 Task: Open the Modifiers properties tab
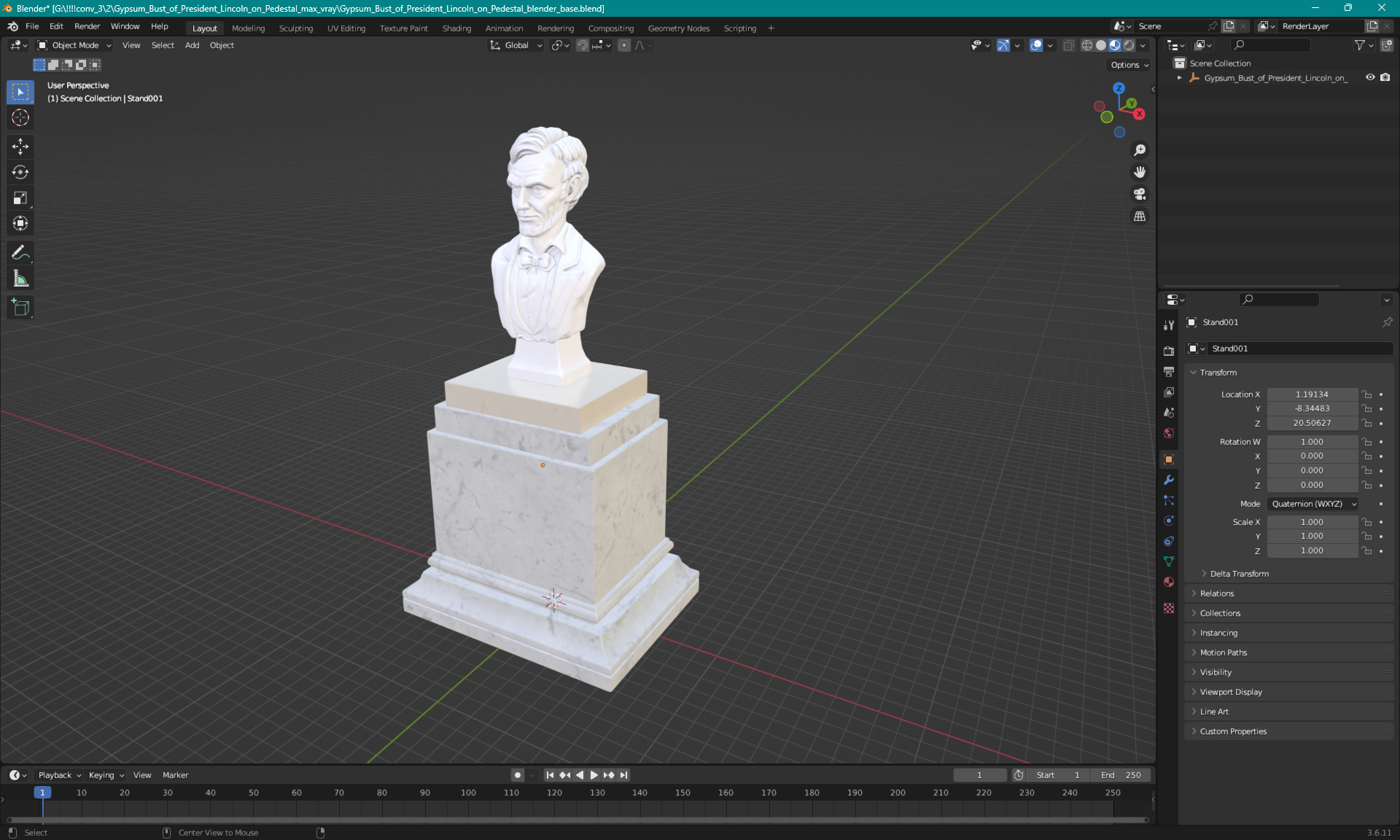(1169, 480)
